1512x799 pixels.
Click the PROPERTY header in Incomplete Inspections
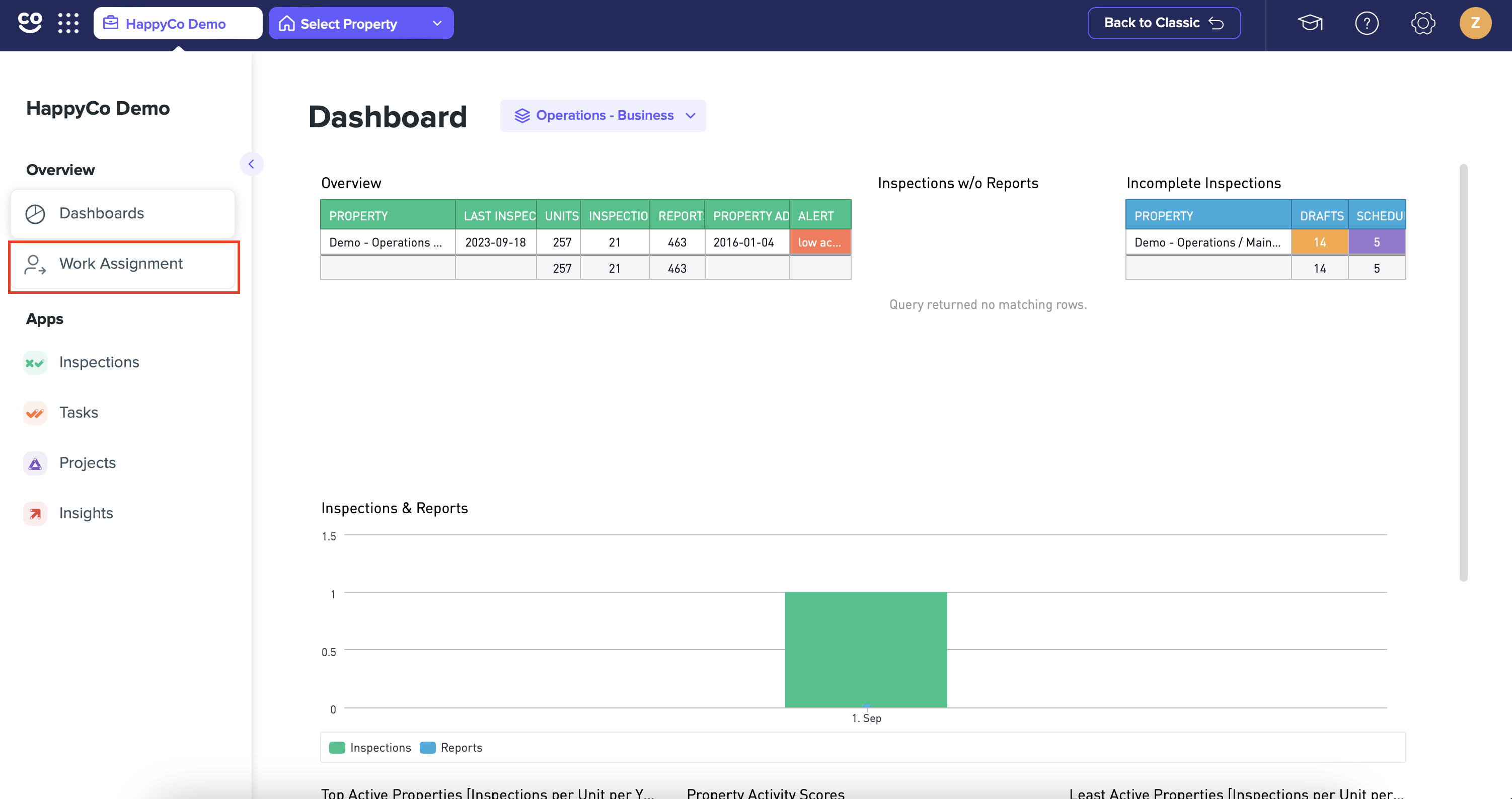pyautogui.click(x=1208, y=216)
